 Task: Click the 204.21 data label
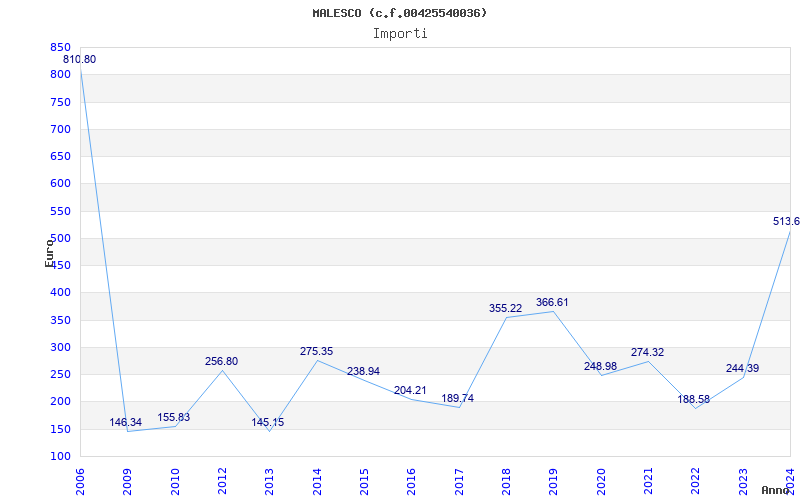pyautogui.click(x=410, y=391)
